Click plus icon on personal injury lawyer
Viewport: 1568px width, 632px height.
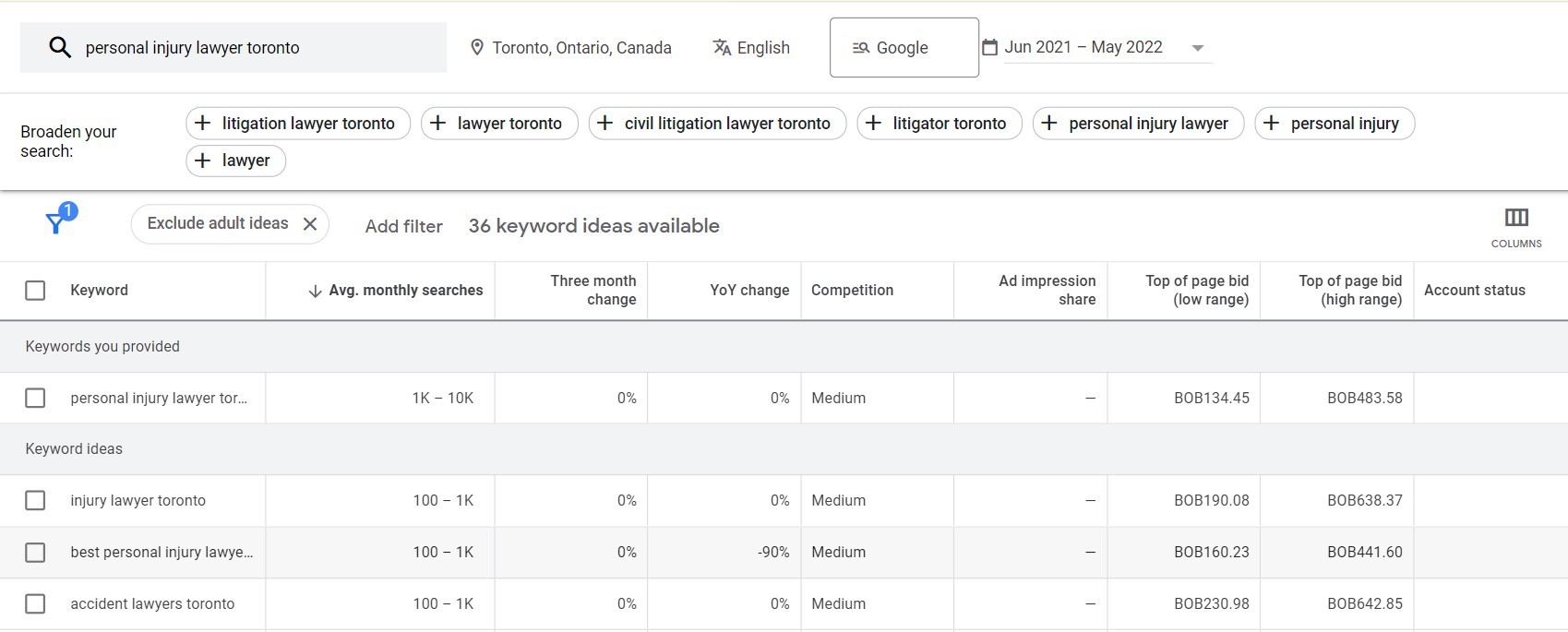(x=1049, y=124)
